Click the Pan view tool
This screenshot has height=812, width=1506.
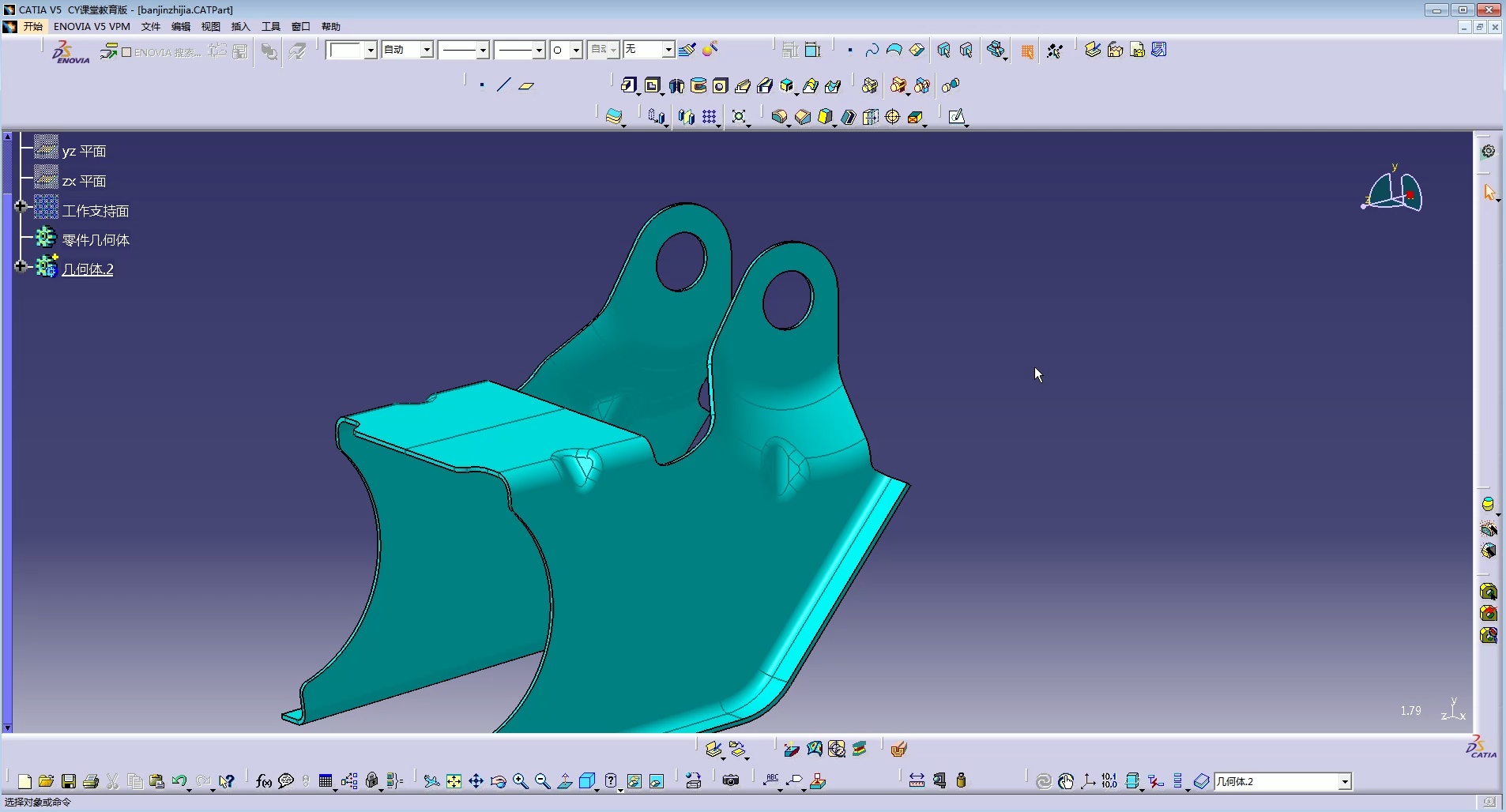tap(476, 781)
